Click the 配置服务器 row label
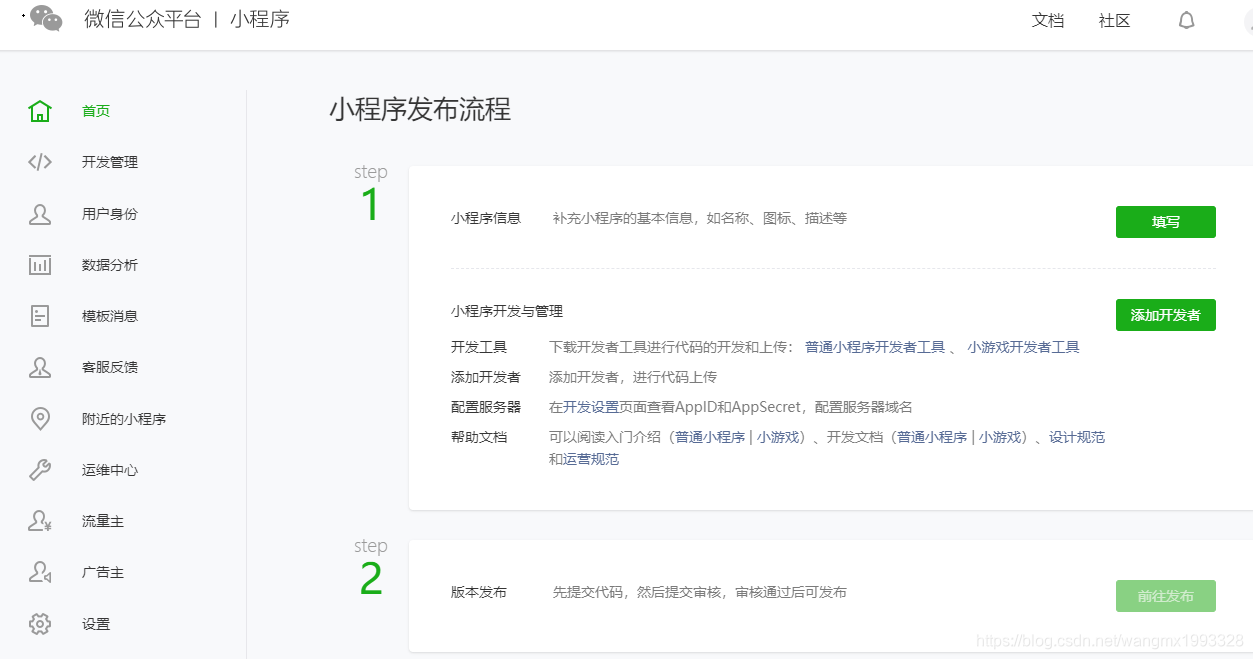1253x659 pixels. click(x=486, y=407)
